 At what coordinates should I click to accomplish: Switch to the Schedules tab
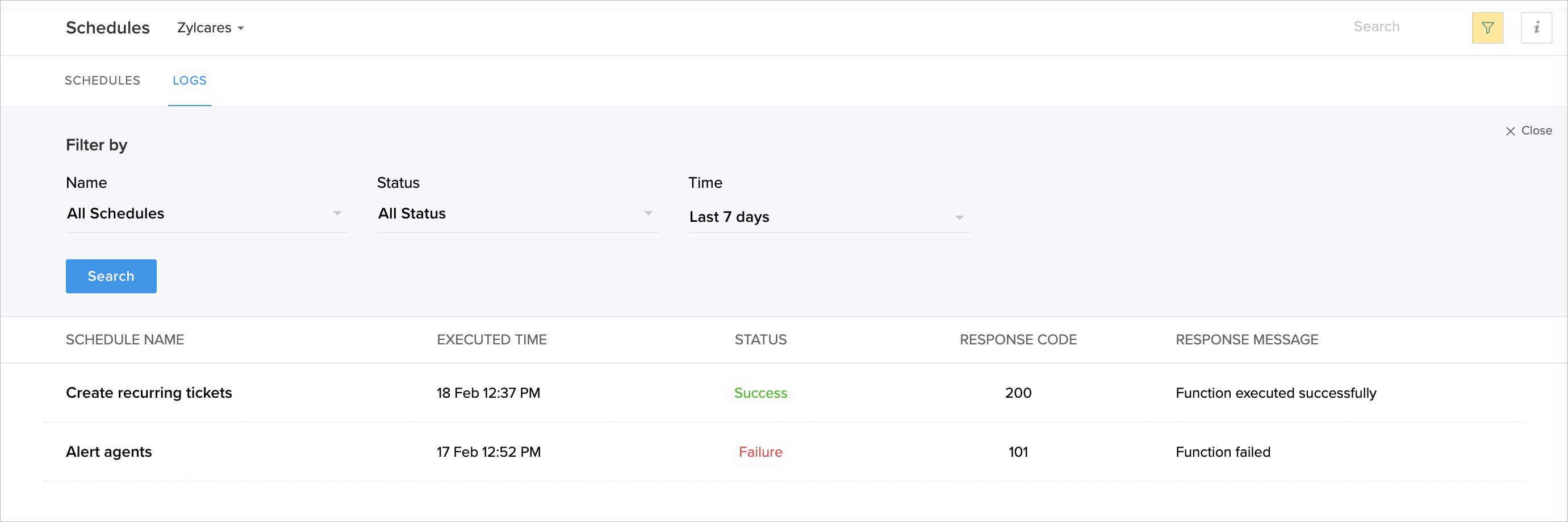pos(102,81)
